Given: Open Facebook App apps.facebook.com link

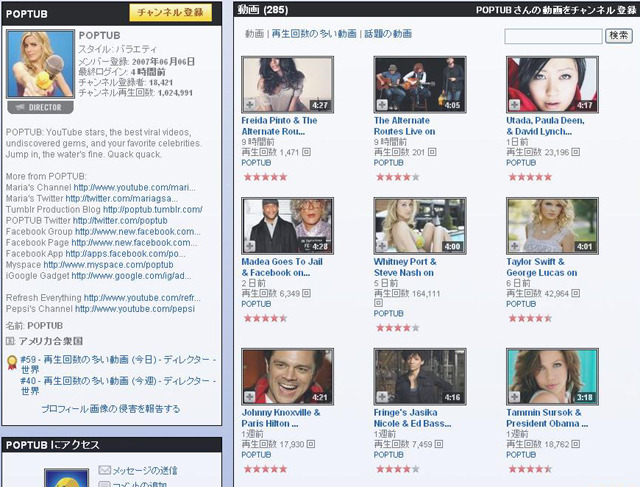Looking at the screenshot, I should pyautogui.click(x=125, y=254).
